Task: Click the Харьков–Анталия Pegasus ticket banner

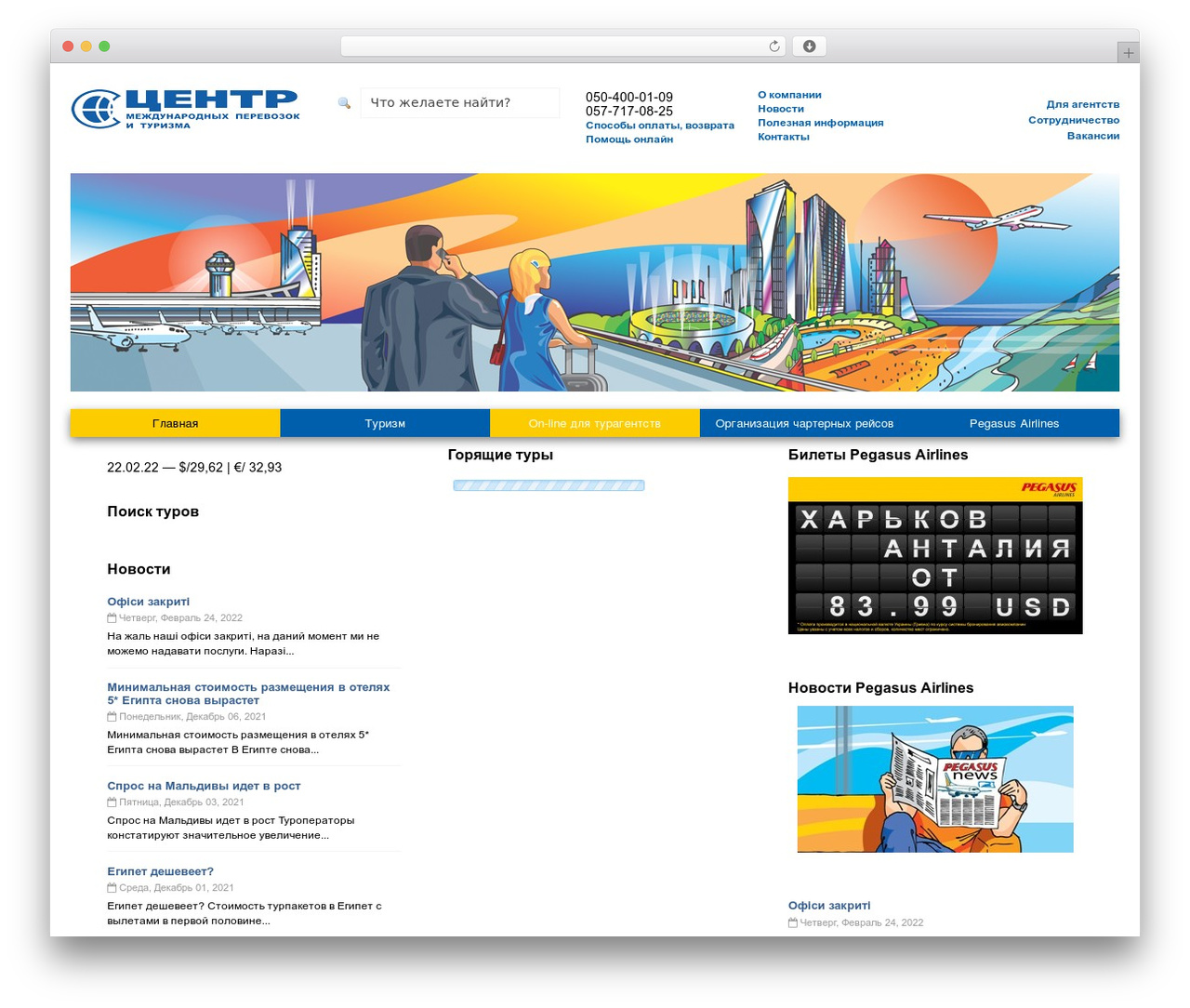Action: click(935, 556)
